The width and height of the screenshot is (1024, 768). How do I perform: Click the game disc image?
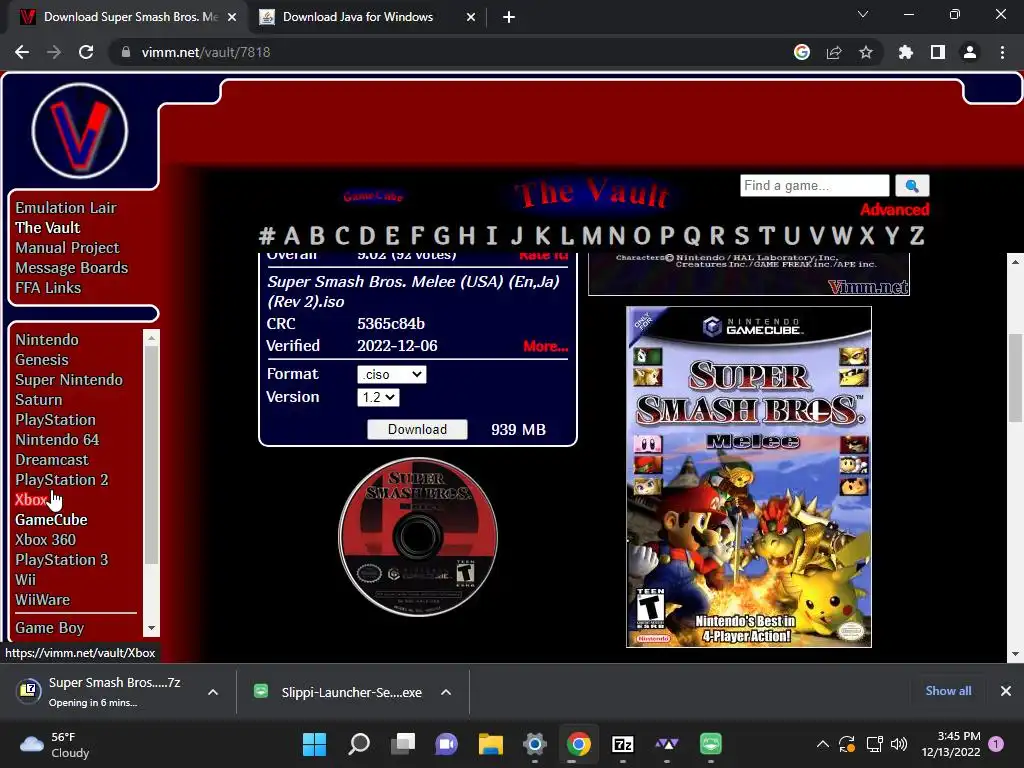[x=418, y=537]
